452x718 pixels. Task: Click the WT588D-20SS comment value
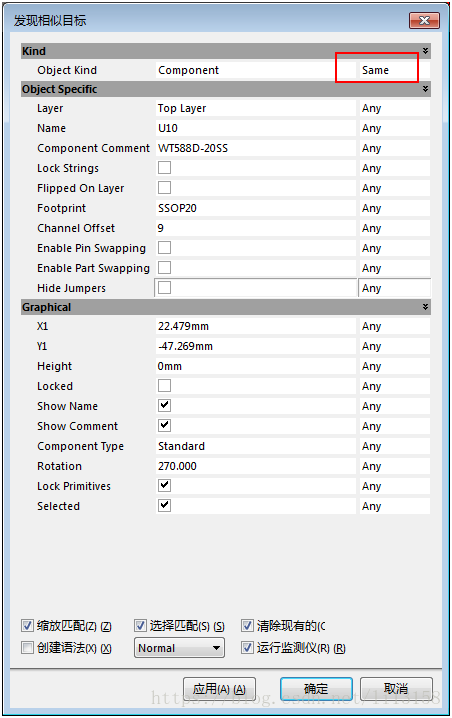[x=256, y=148]
